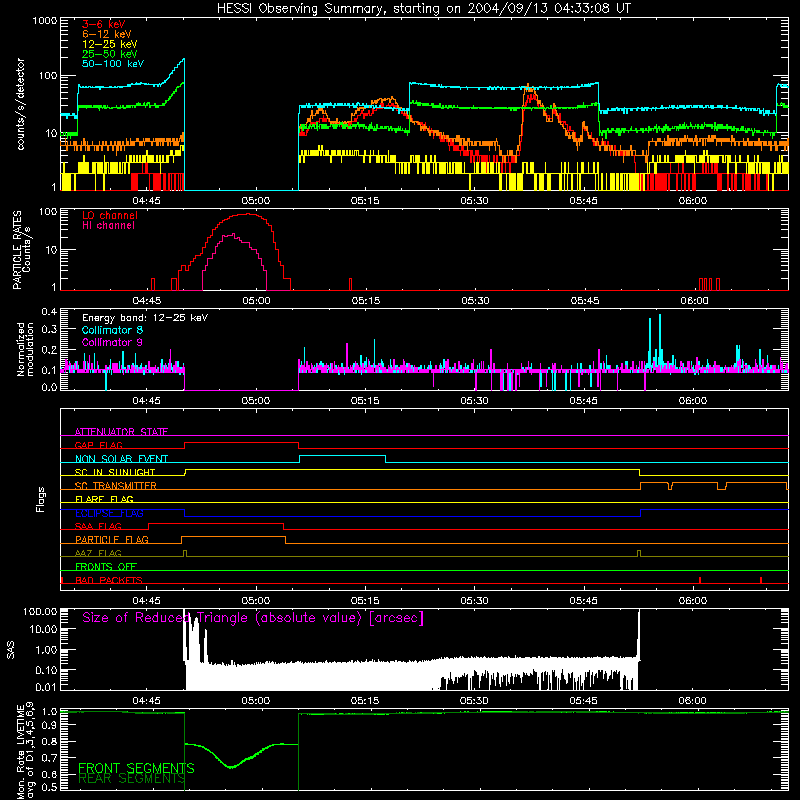Click the 'Mon. Rate LIVETIME' axis title
Image resolution: width=800 pixels, height=800 pixels.
20,753
